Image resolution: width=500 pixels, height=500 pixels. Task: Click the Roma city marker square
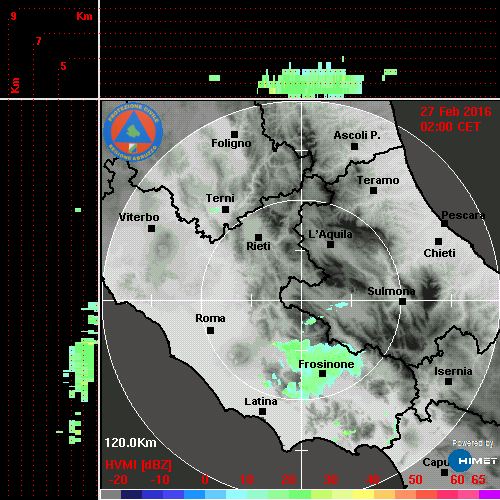tap(210, 331)
